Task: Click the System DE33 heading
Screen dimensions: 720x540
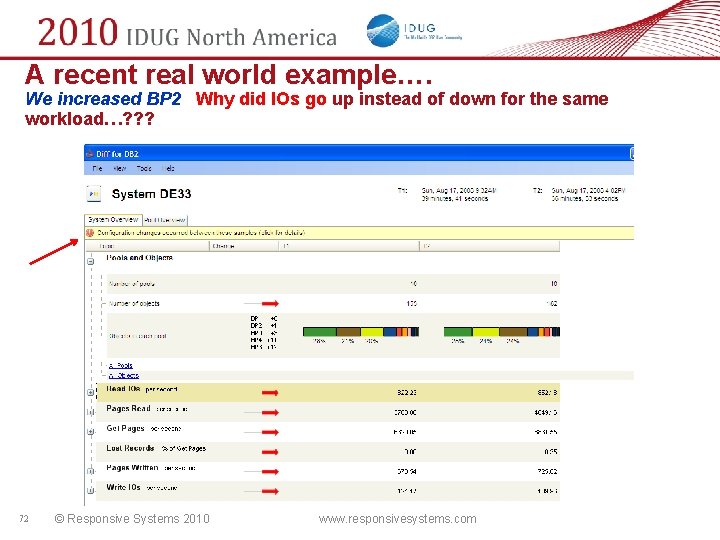Action: [x=152, y=194]
